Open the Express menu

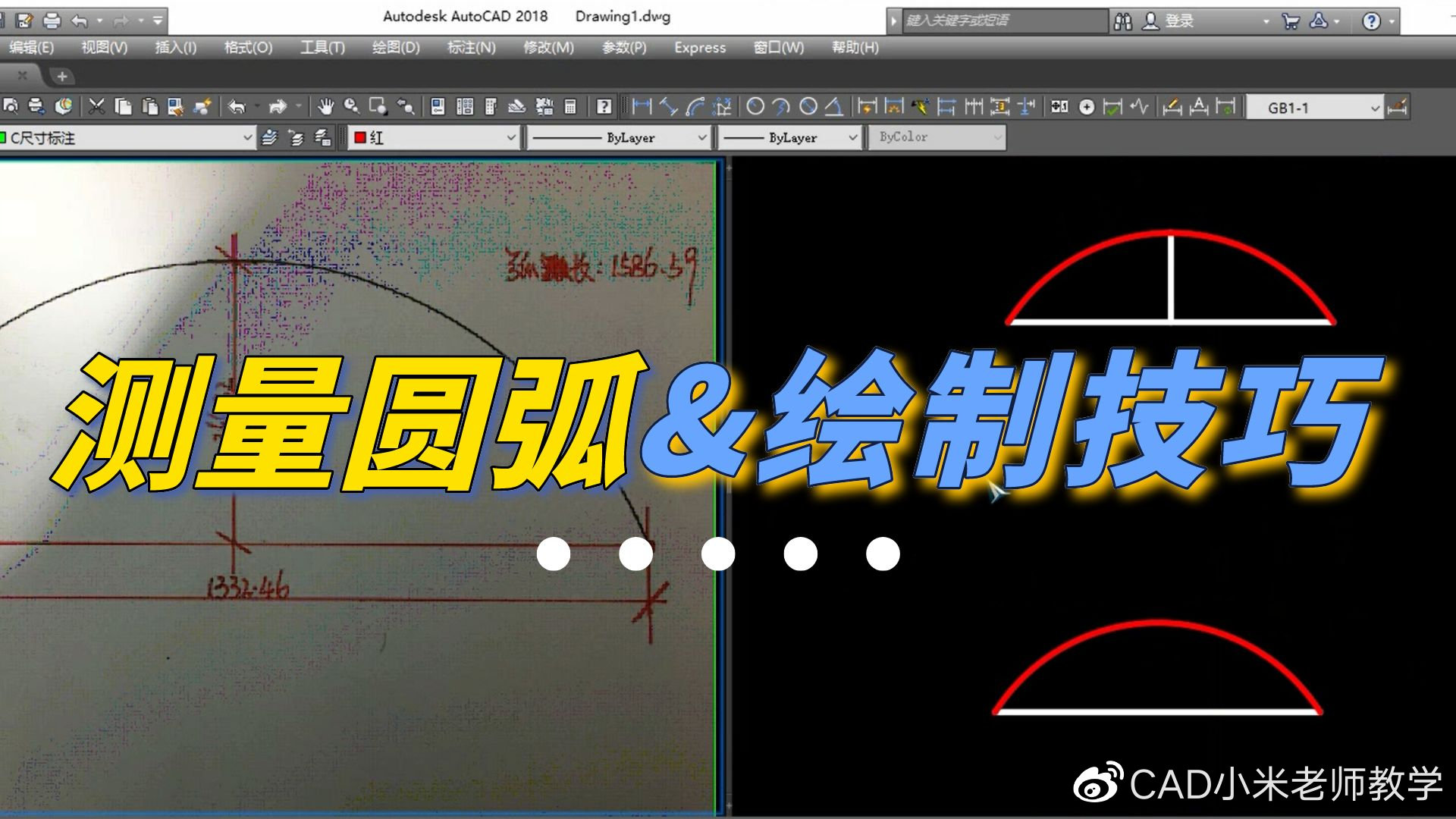pos(698,47)
